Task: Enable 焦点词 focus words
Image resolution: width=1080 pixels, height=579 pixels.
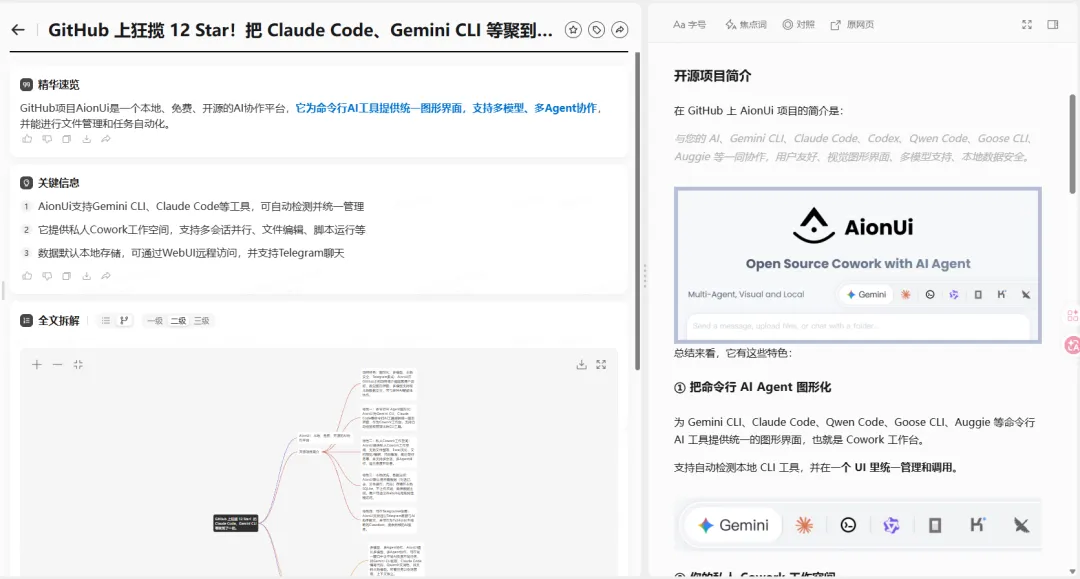Action: click(746, 25)
